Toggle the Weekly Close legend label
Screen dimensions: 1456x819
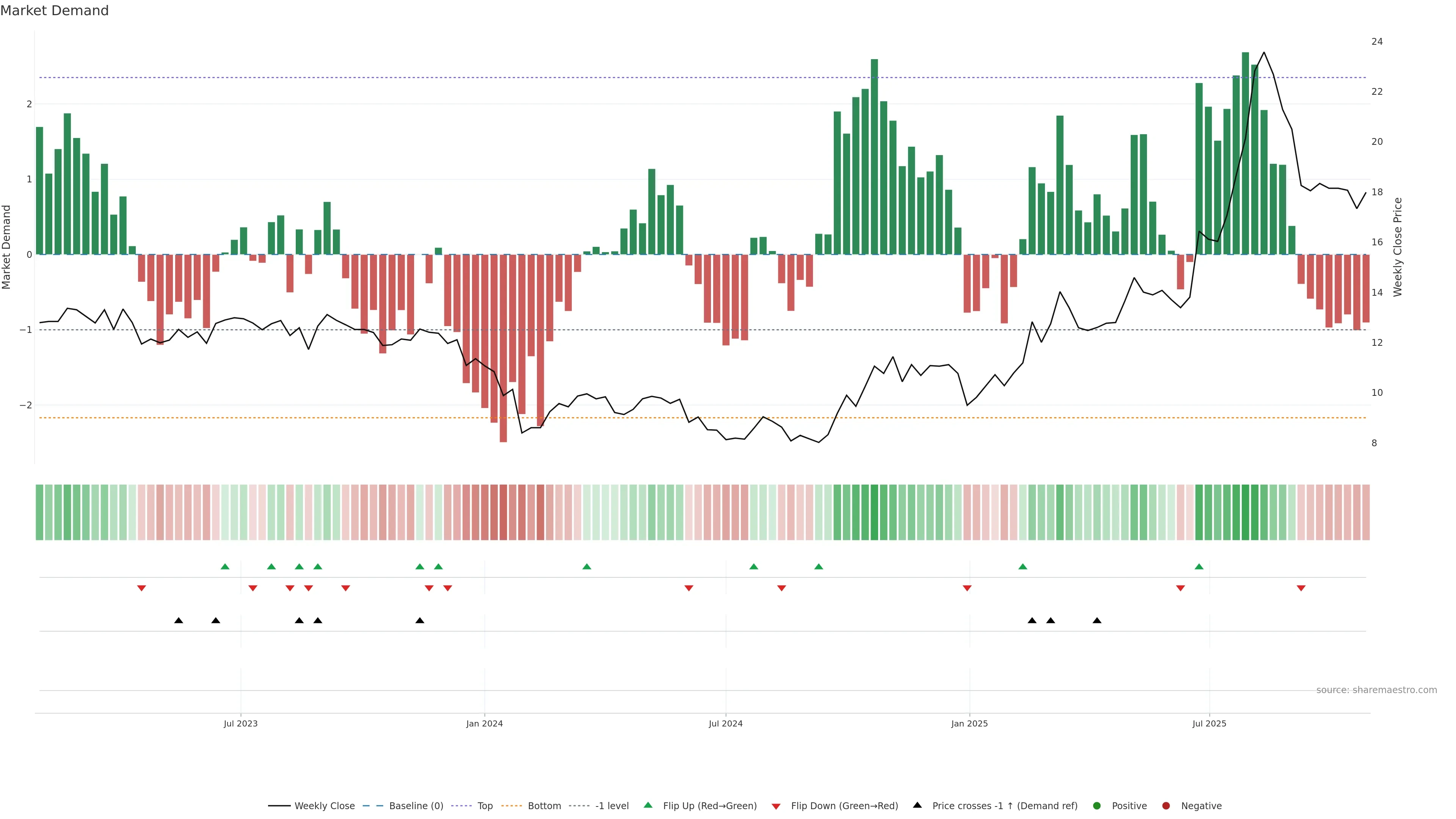tap(325, 806)
